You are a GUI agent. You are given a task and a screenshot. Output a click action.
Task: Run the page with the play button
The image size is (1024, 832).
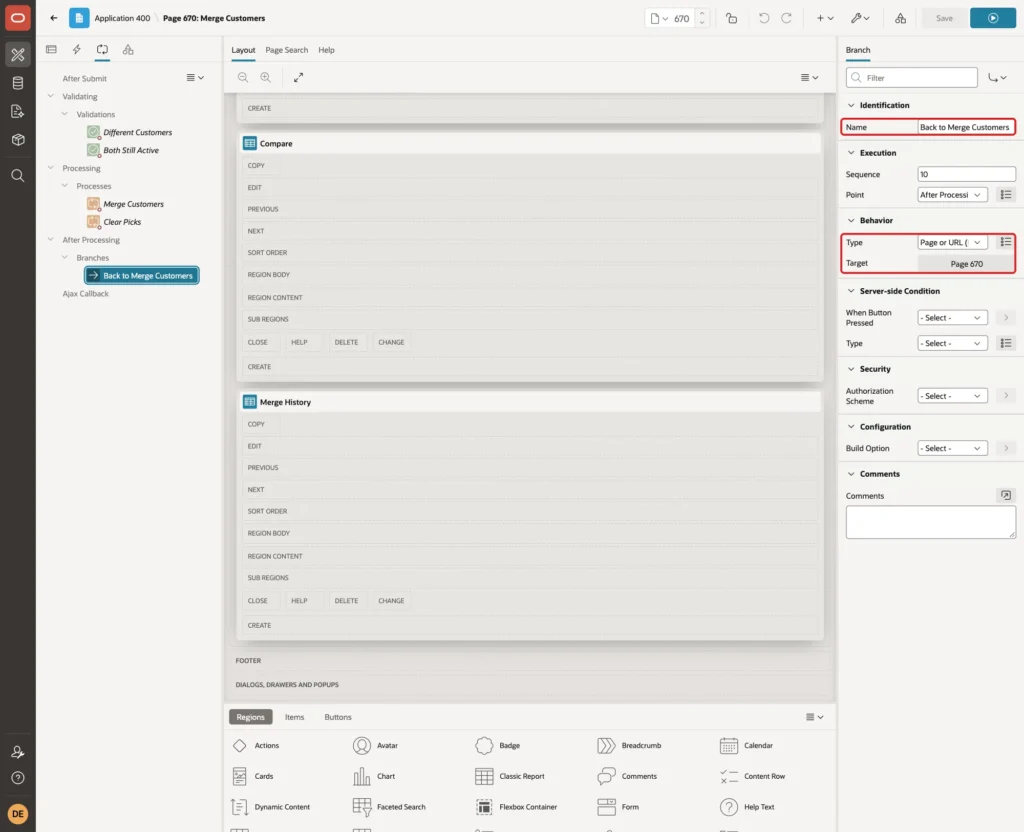pyautogui.click(x=993, y=18)
